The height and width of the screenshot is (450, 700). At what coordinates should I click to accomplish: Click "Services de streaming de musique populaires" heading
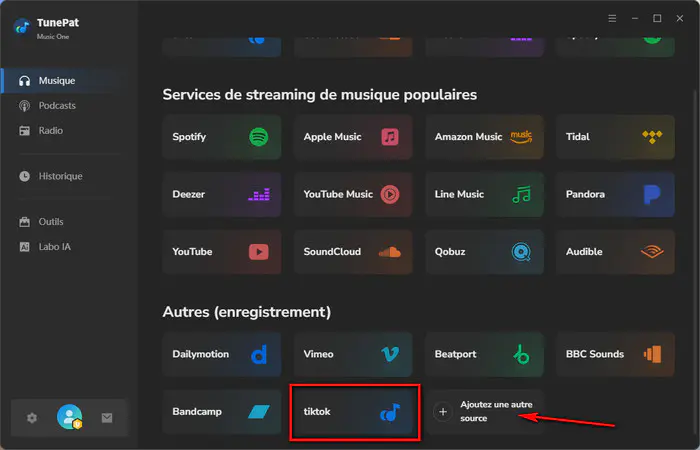(320, 95)
